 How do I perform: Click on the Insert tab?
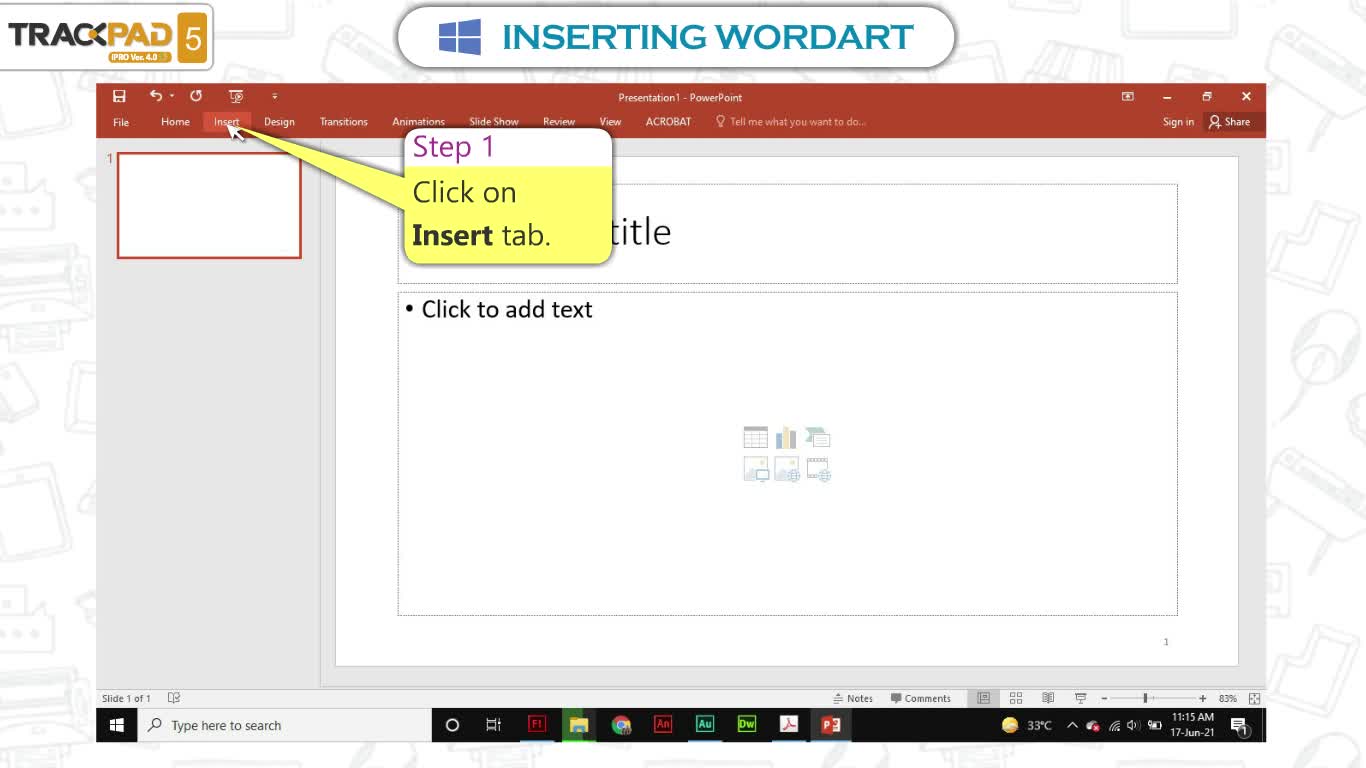coord(226,122)
